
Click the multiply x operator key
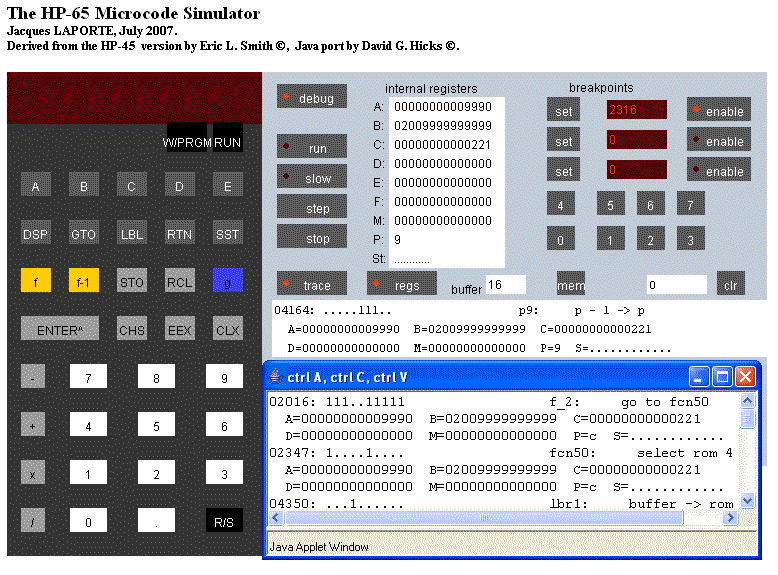[33, 473]
